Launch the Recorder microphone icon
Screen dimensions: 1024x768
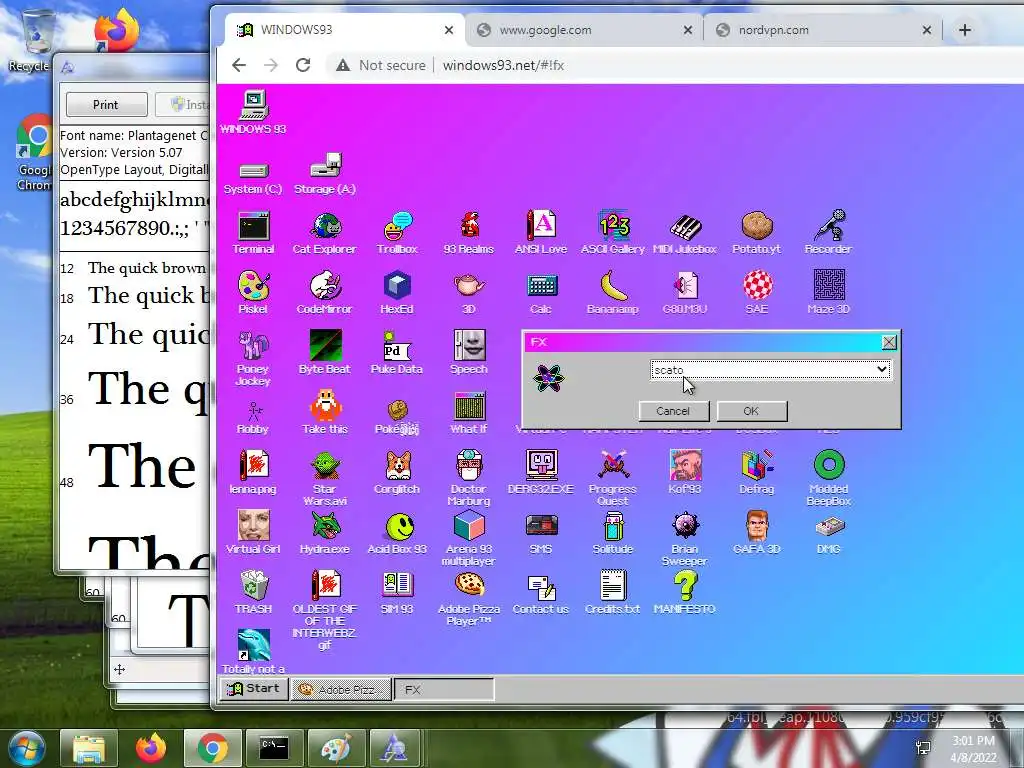(828, 232)
